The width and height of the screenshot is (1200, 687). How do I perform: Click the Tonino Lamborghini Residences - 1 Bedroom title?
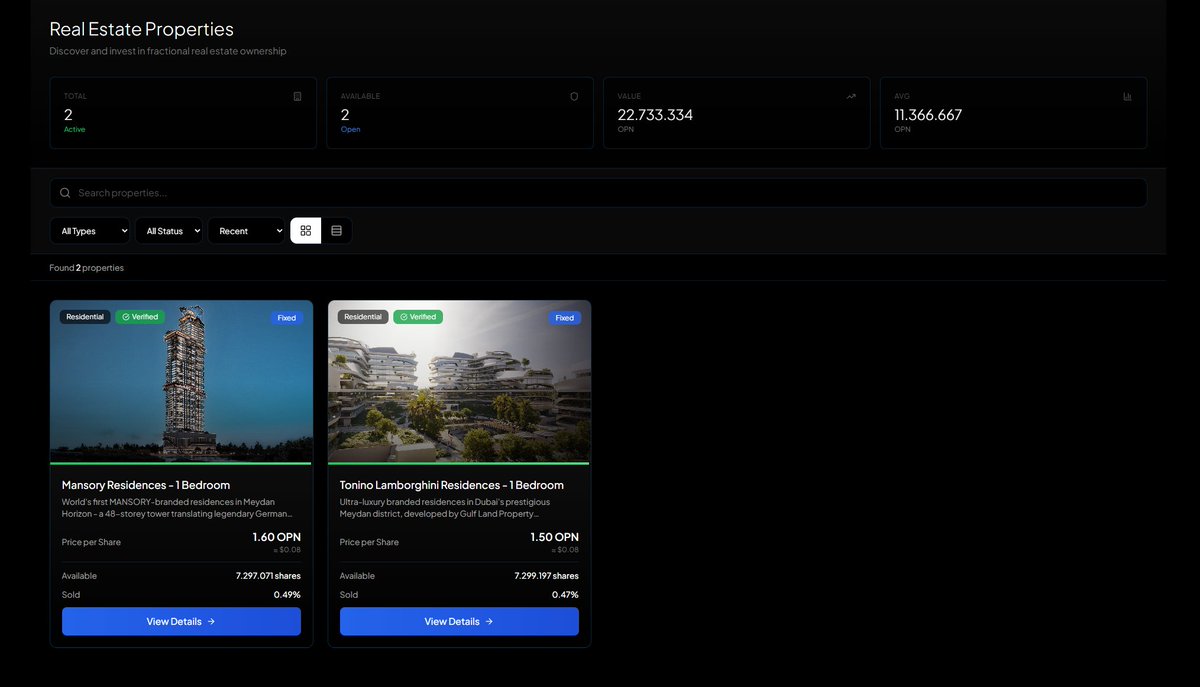pos(452,485)
